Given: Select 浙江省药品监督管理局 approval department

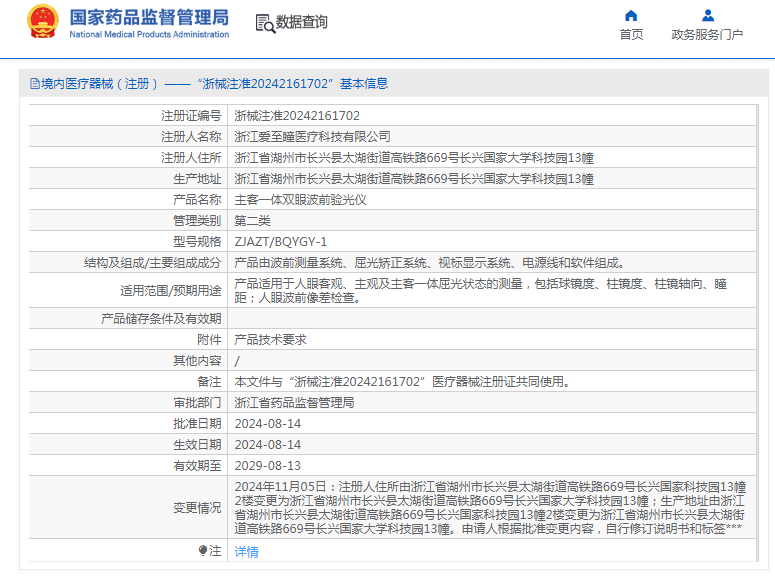Looking at the screenshot, I should [295, 402].
